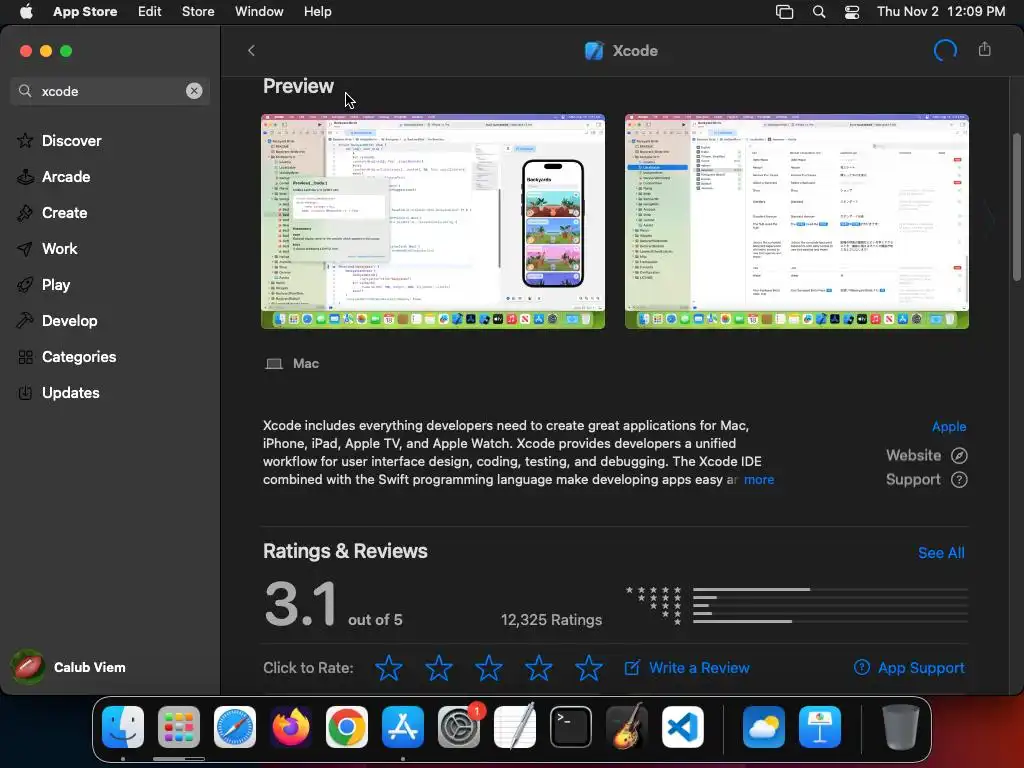Open the Play section
Viewport: 1024px width, 768px height.
(x=56, y=285)
